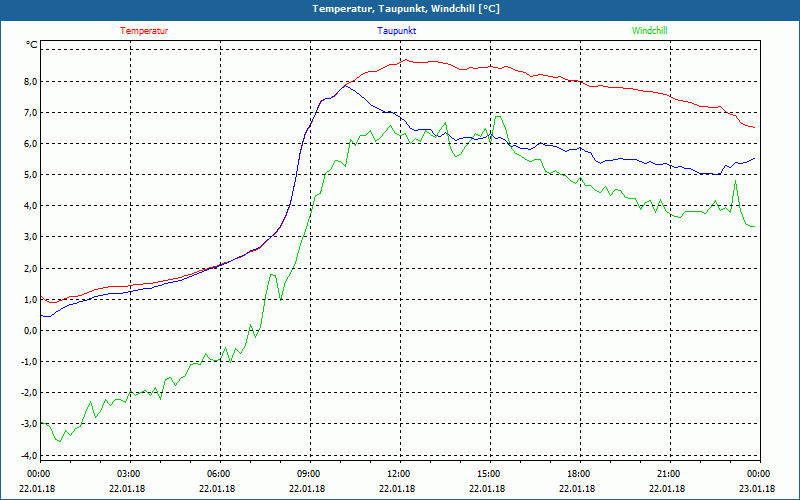
Task: Click the '2,0' y-axis value
Action: click(31, 268)
